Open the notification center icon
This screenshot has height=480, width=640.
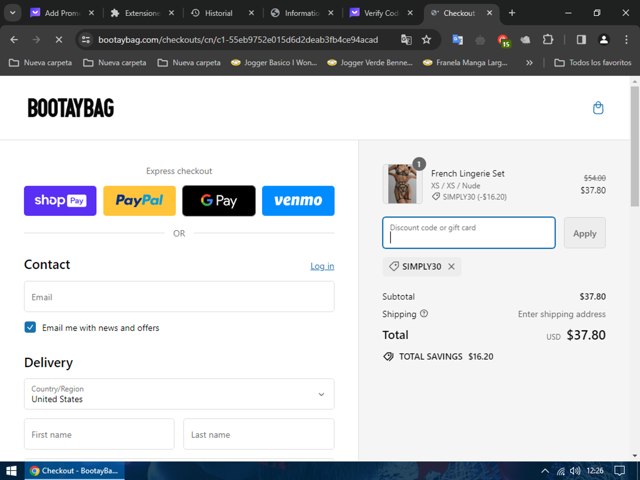620,471
